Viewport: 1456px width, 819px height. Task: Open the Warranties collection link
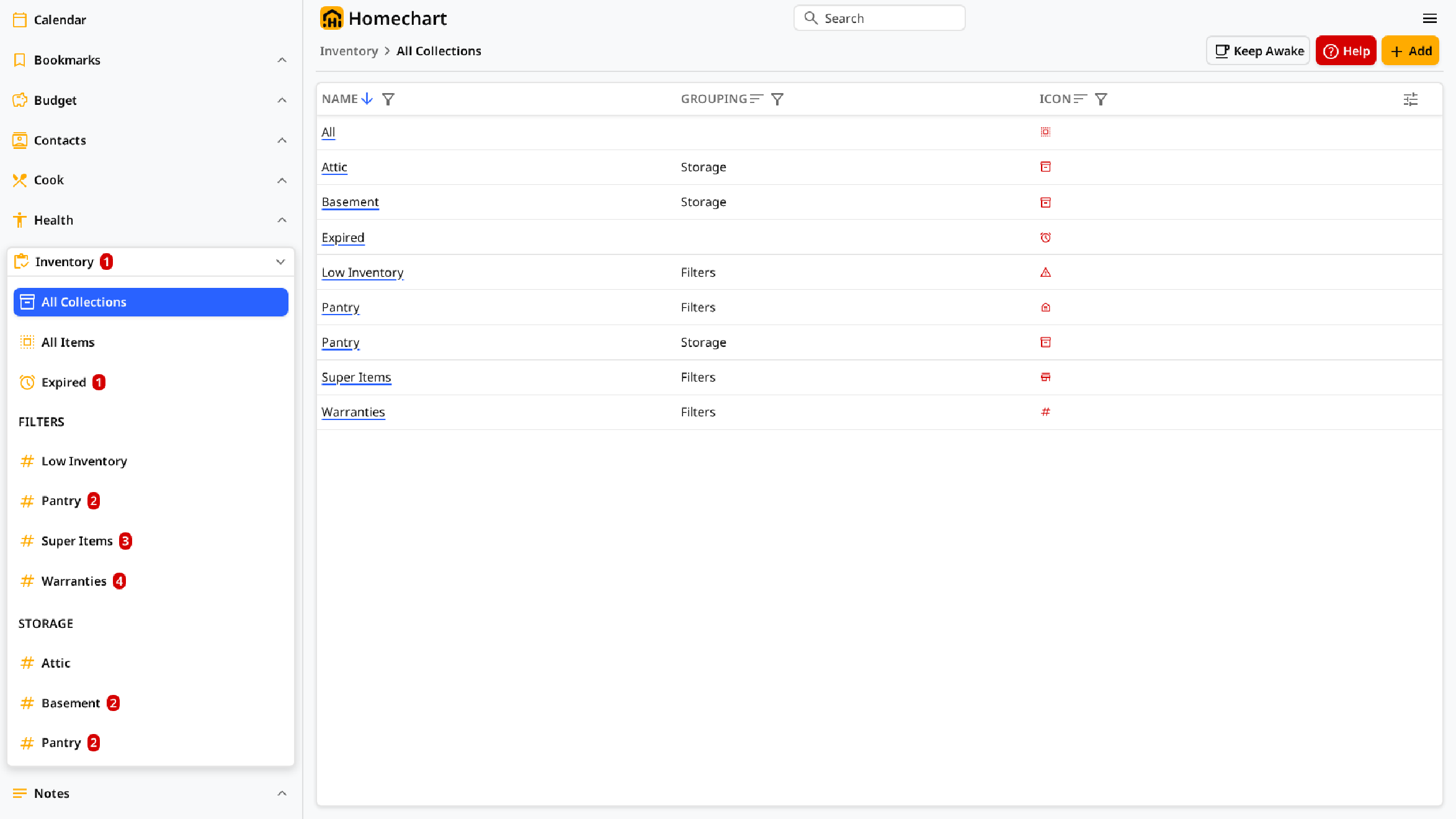[353, 412]
